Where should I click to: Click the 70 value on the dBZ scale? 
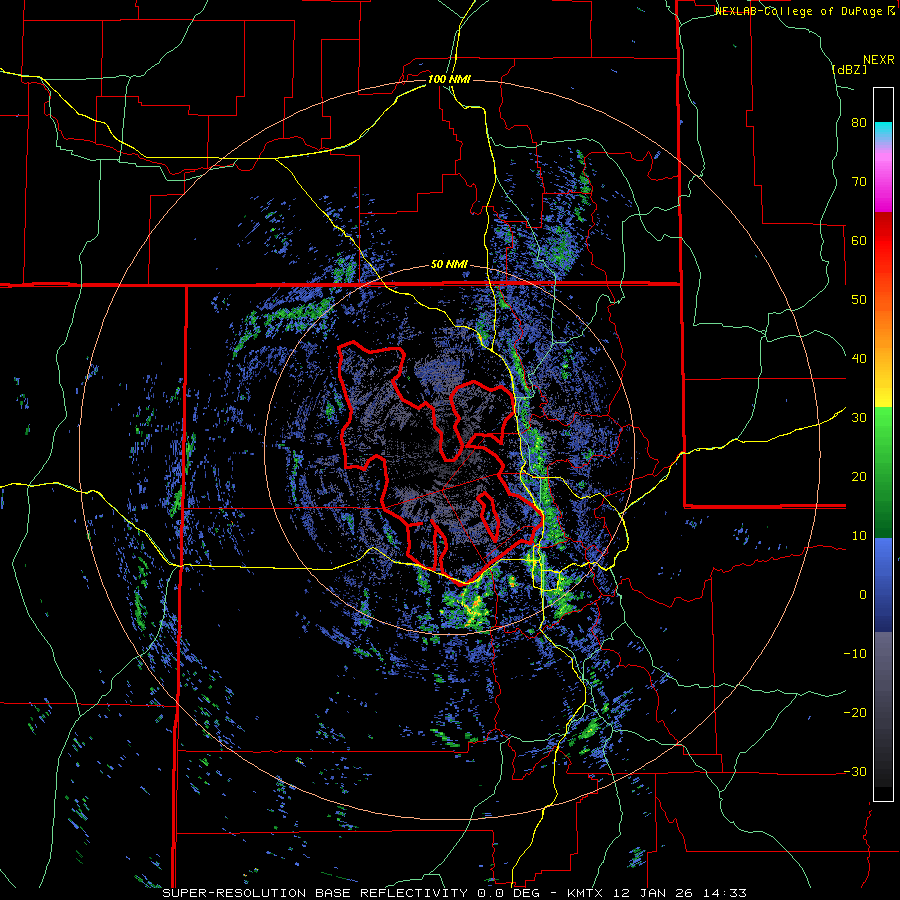pyautogui.click(x=859, y=182)
